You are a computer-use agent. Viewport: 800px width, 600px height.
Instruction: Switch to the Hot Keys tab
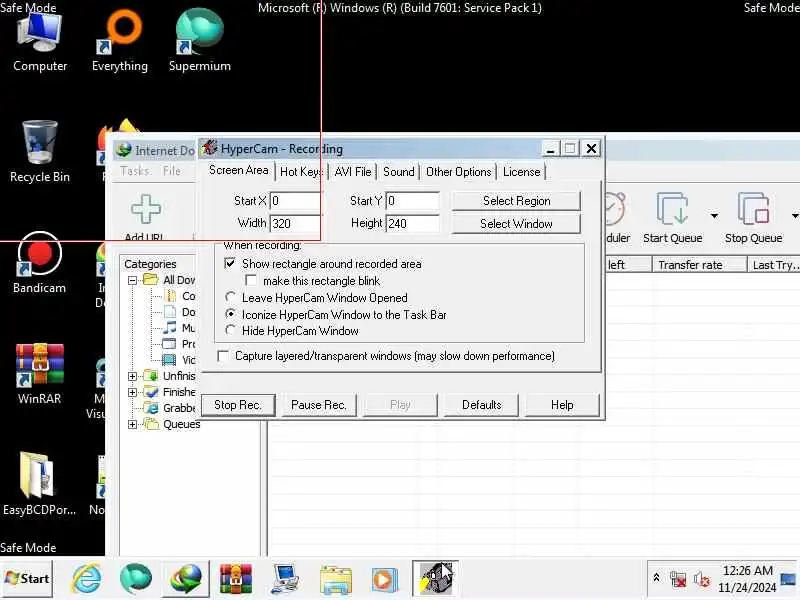pos(301,172)
